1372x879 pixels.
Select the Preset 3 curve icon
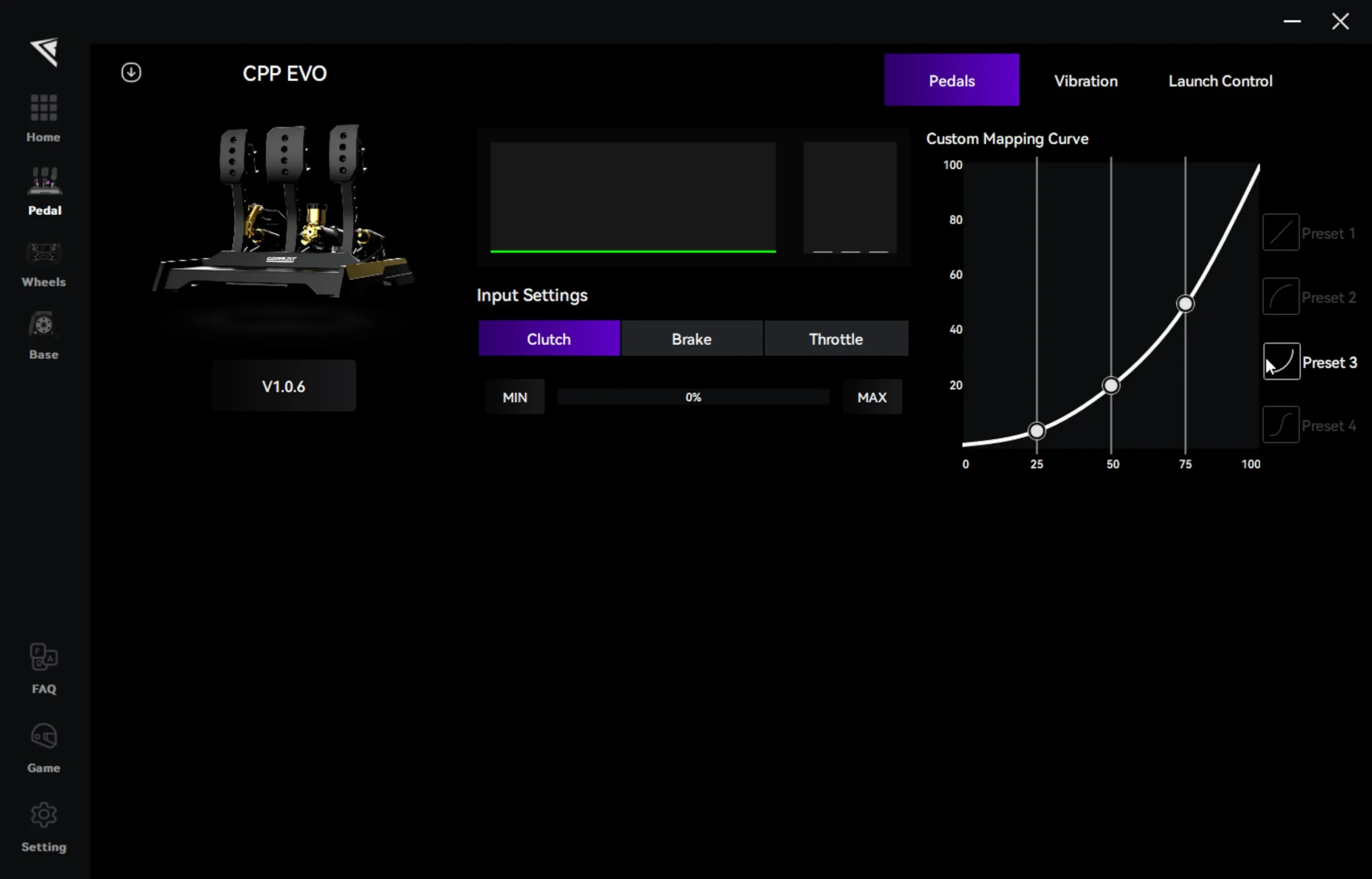[x=1282, y=361]
